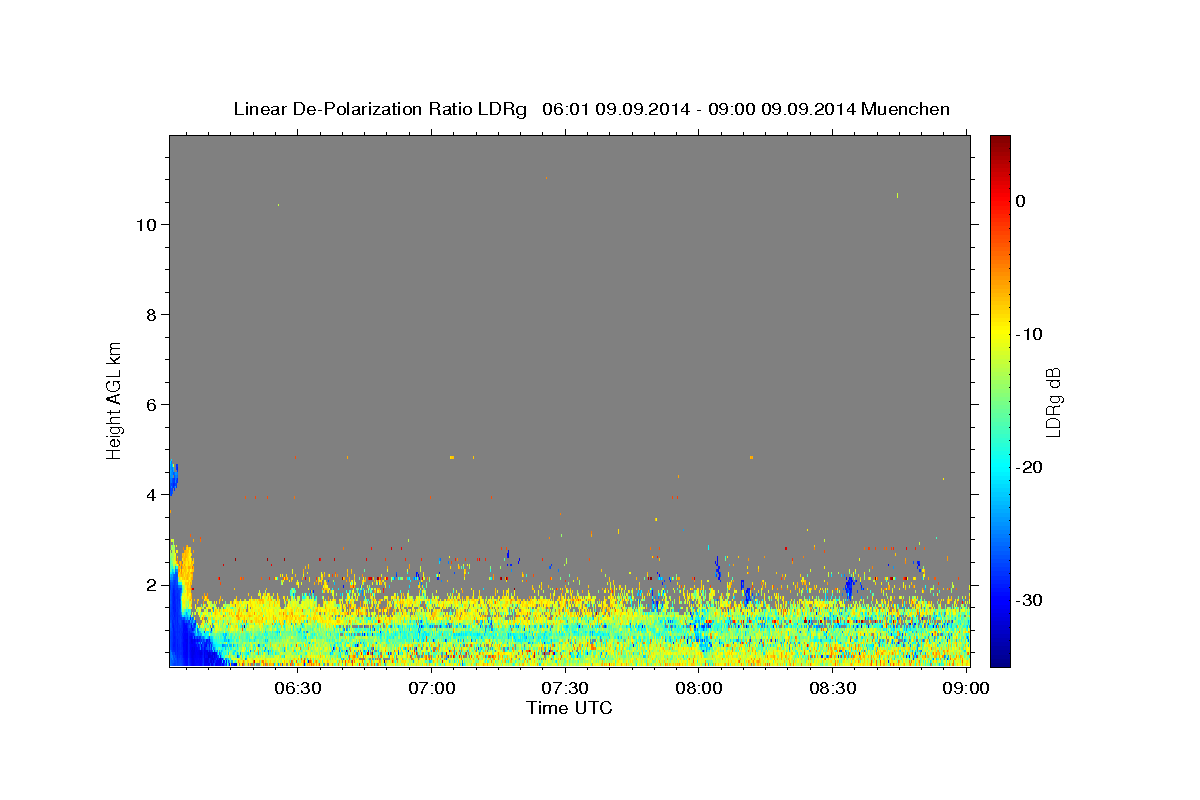Click the '08:00' time axis label
Image resolution: width=1200 pixels, height=800 pixels.
(x=699, y=688)
